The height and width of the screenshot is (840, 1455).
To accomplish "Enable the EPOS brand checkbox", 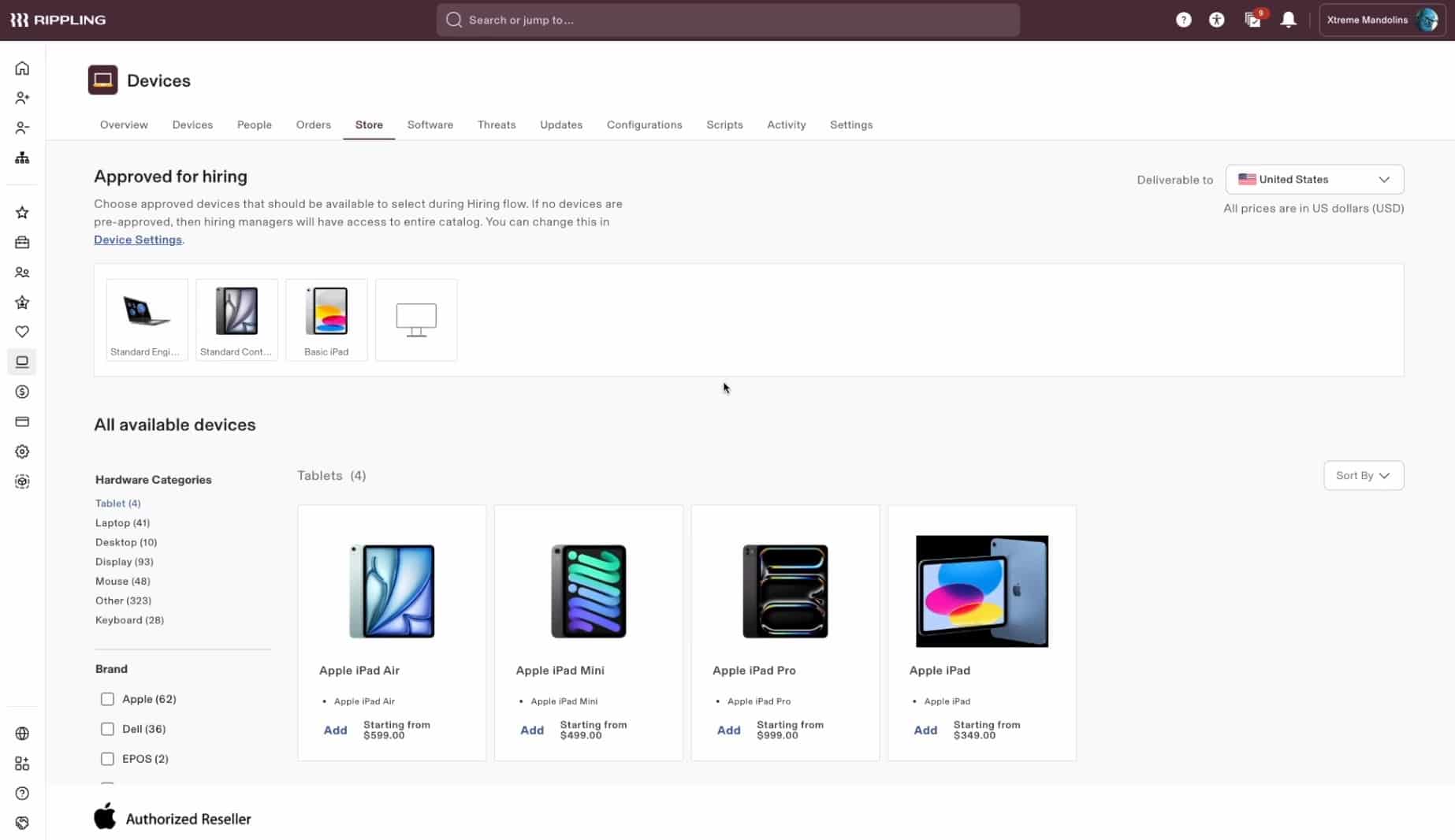I will tap(107, 759).
